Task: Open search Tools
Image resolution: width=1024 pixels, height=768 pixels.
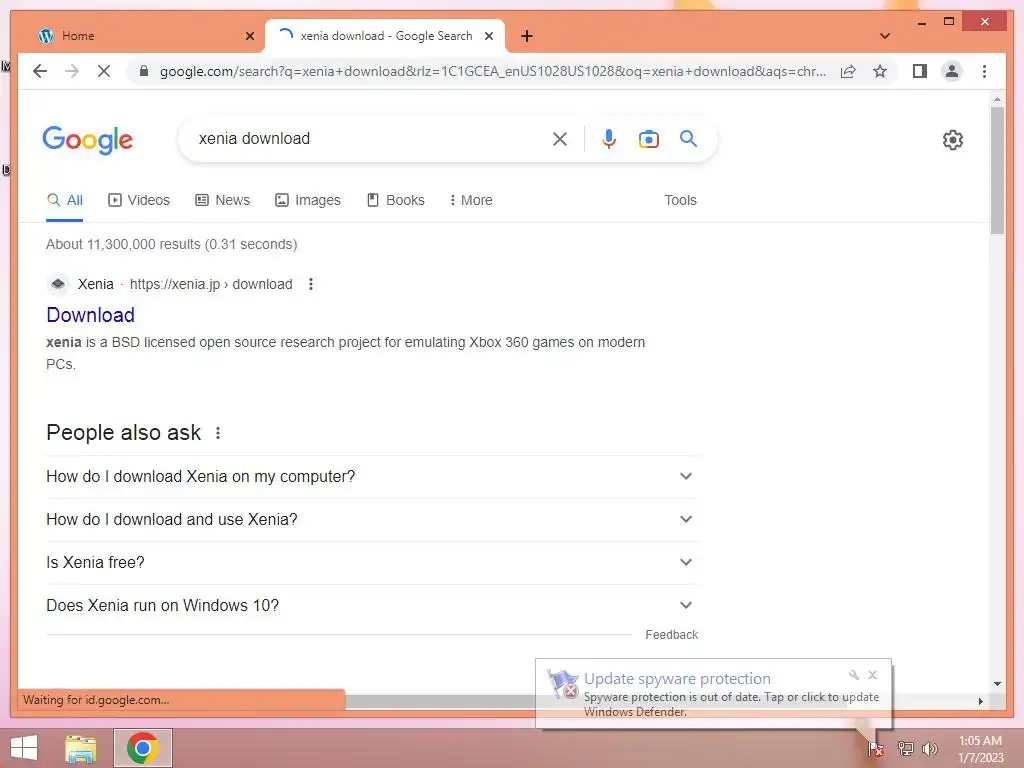Action: tap(680, 200)
